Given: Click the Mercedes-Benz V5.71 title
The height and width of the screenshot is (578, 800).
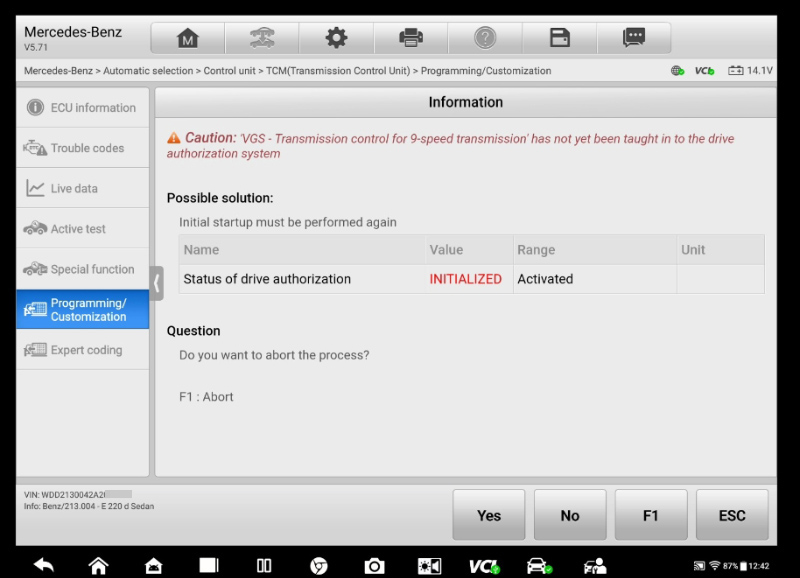Looking at the screenshot, I should pyautogui.click(x=73, y=38).
